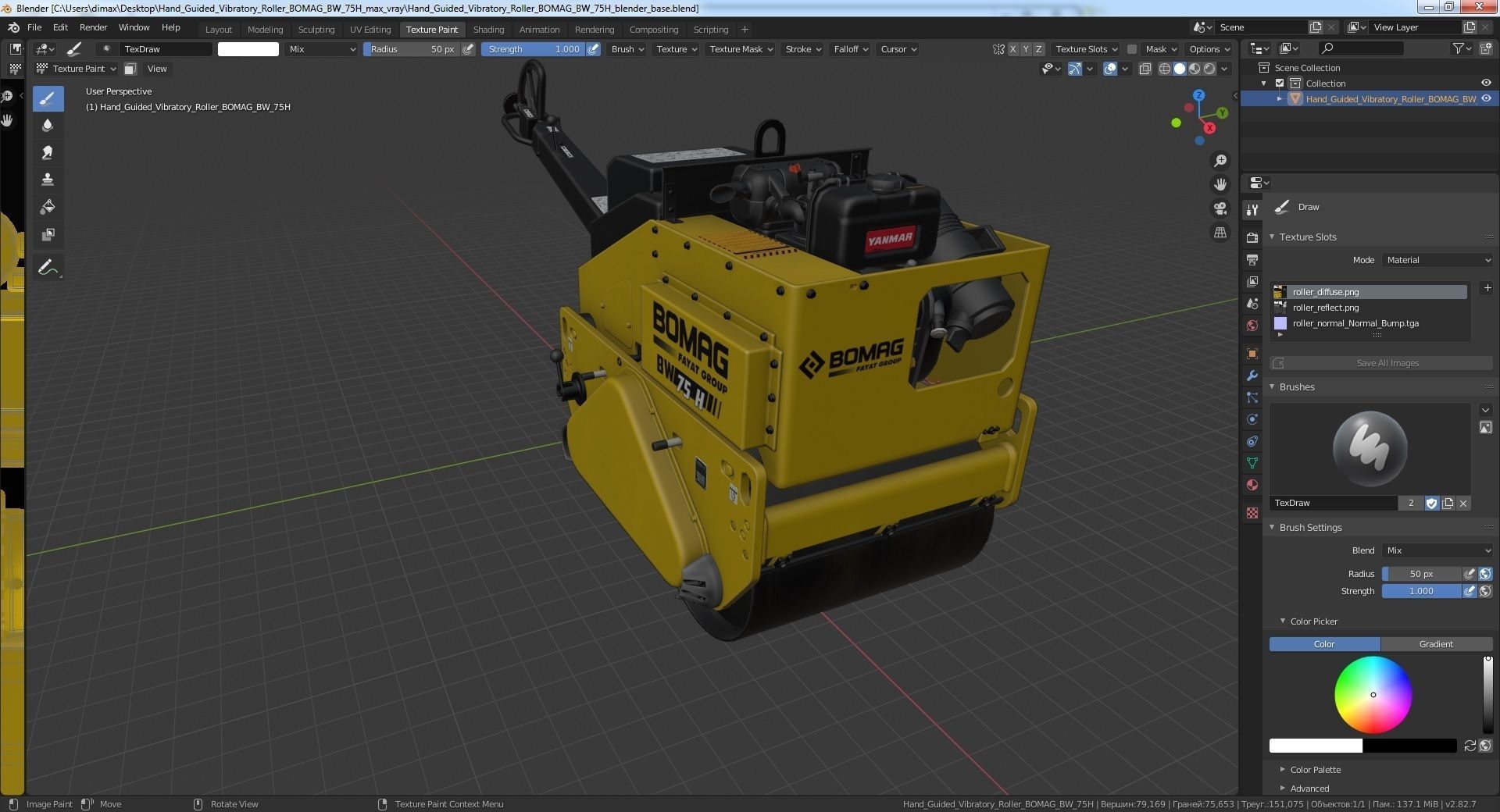The image size is (1500, 812).
Task: Open the View Layer properties tab
Action: coord(1252,281)
